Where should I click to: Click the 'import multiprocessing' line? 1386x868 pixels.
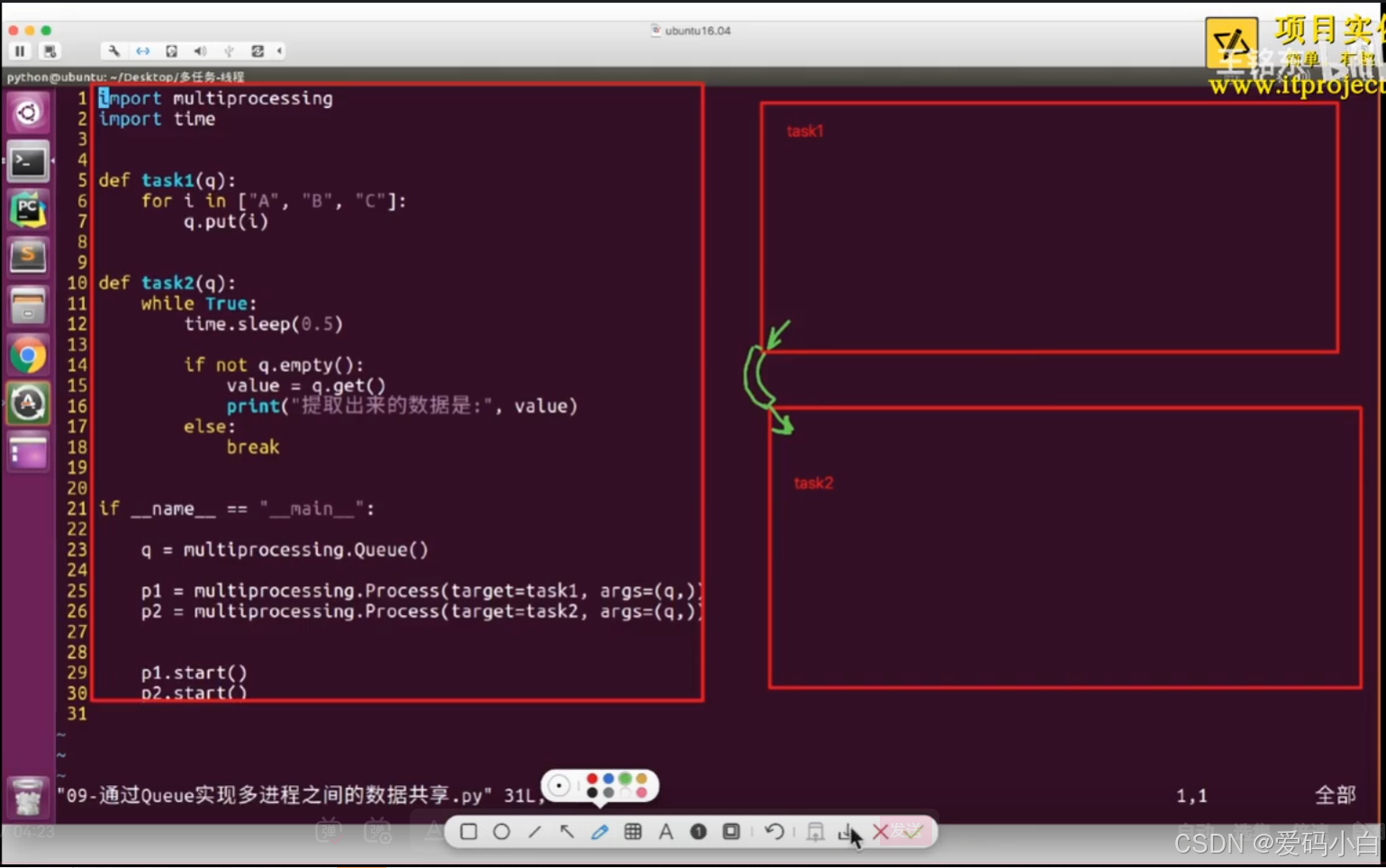[215, 98]
